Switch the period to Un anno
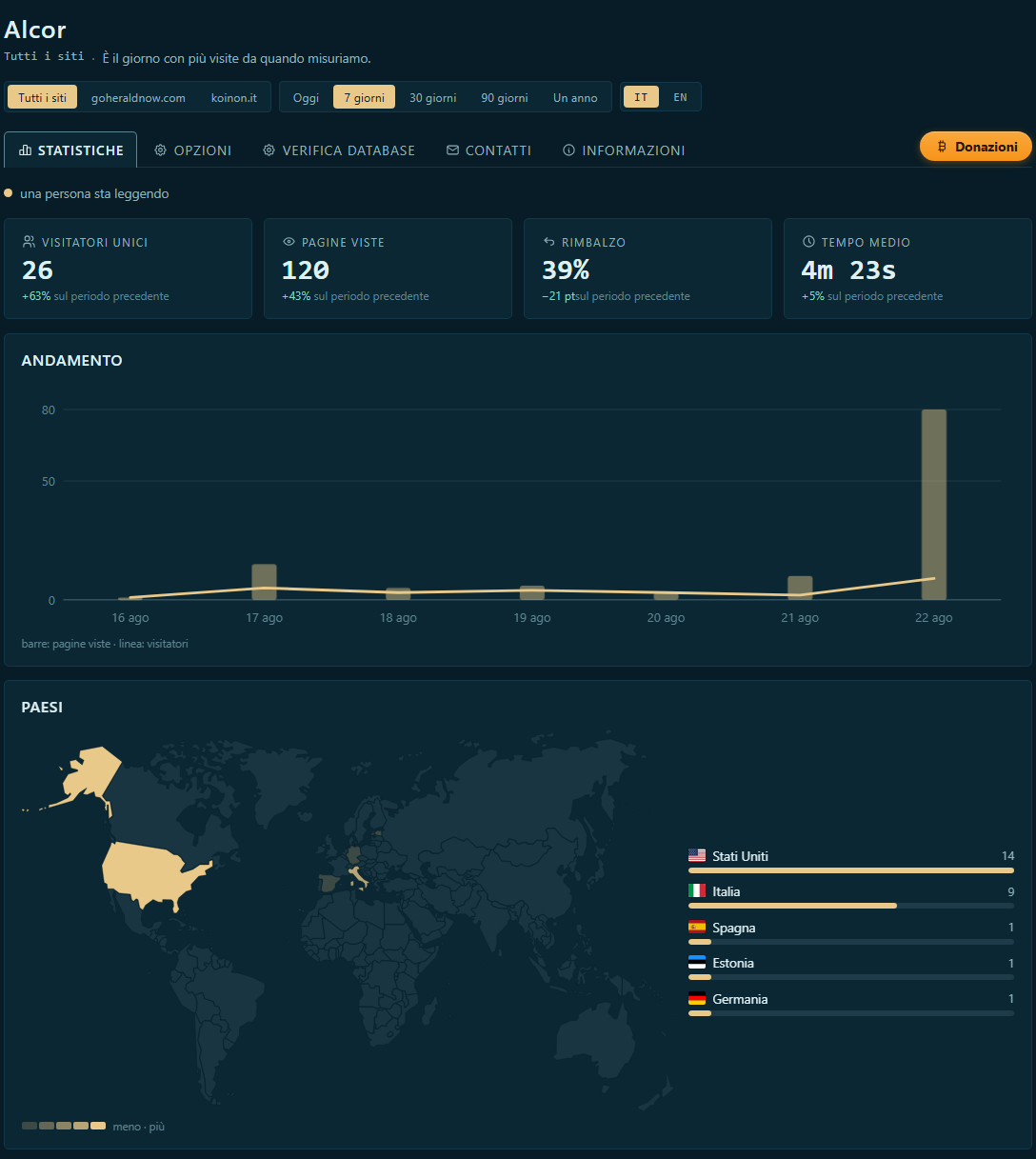This screenshot has height=1159, width=1036. pyautogui.click(x=575, y=97)
